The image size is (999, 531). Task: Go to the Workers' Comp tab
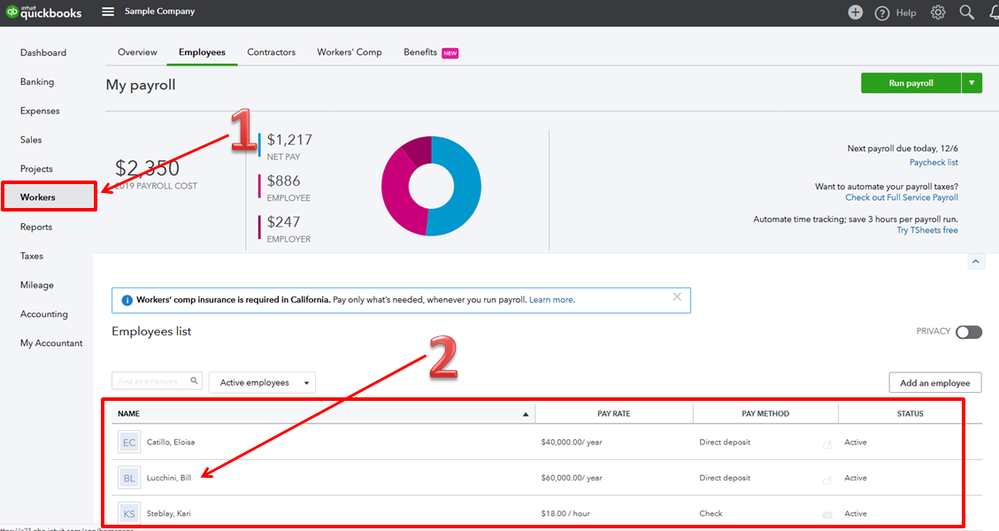(x=349, y=52)
